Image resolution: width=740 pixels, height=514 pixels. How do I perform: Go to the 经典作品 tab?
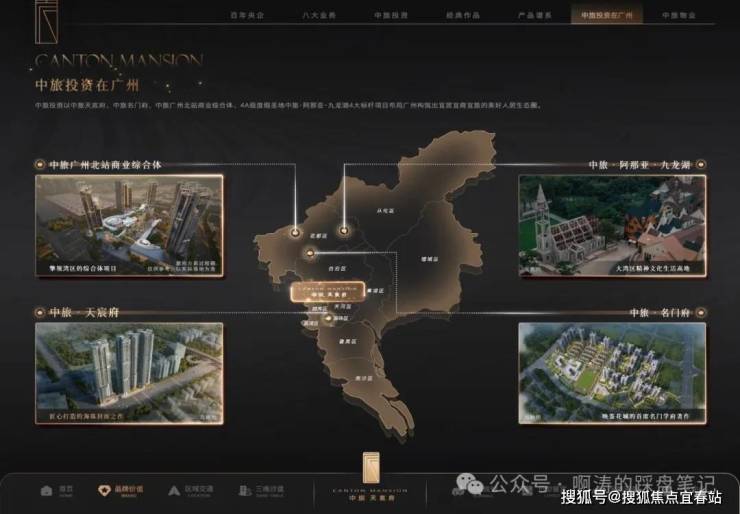[x=463, y=15]
